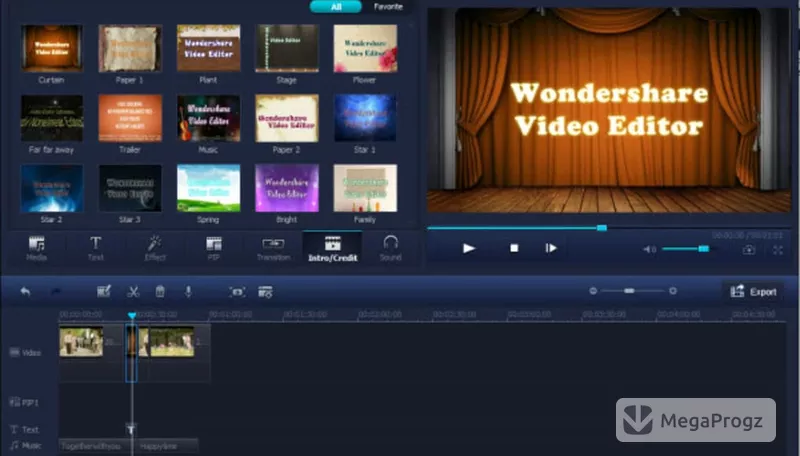
Task: Click the preview video canvas
Action: (609, 110)
